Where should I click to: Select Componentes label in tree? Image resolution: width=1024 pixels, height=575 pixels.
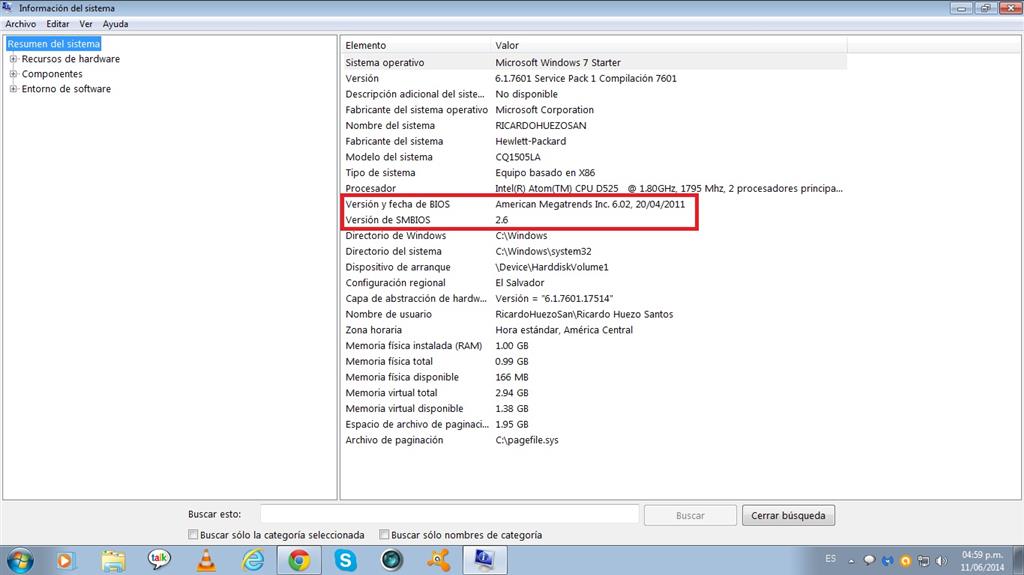coord(52,74)
